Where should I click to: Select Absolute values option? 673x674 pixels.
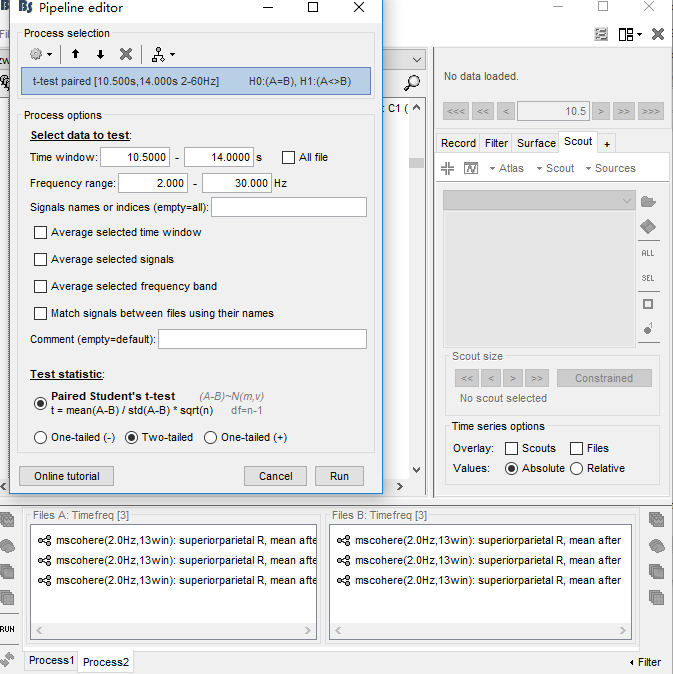511,469
